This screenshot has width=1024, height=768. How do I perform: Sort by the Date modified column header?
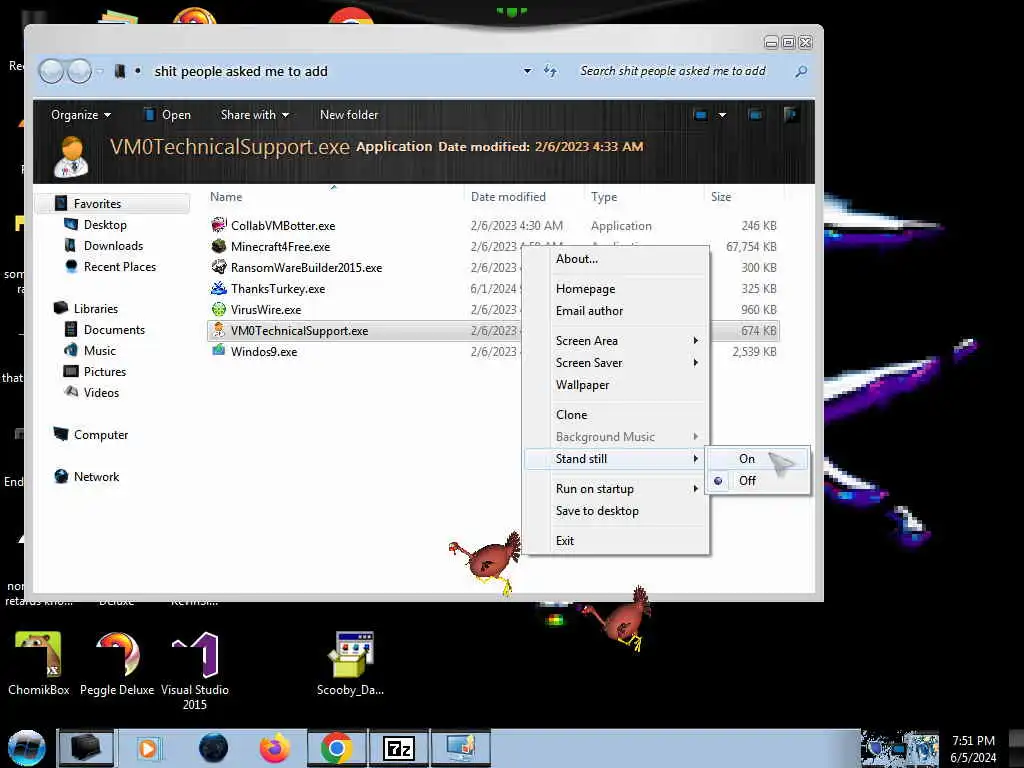pos(524,197)
